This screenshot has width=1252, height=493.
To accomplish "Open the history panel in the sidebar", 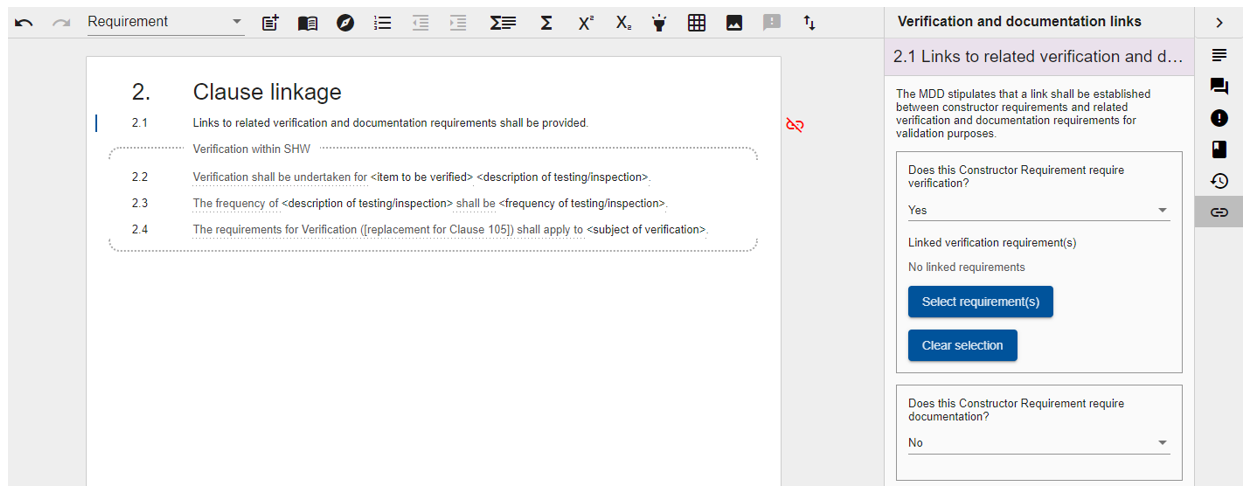I will click(x=1219, y=181).
